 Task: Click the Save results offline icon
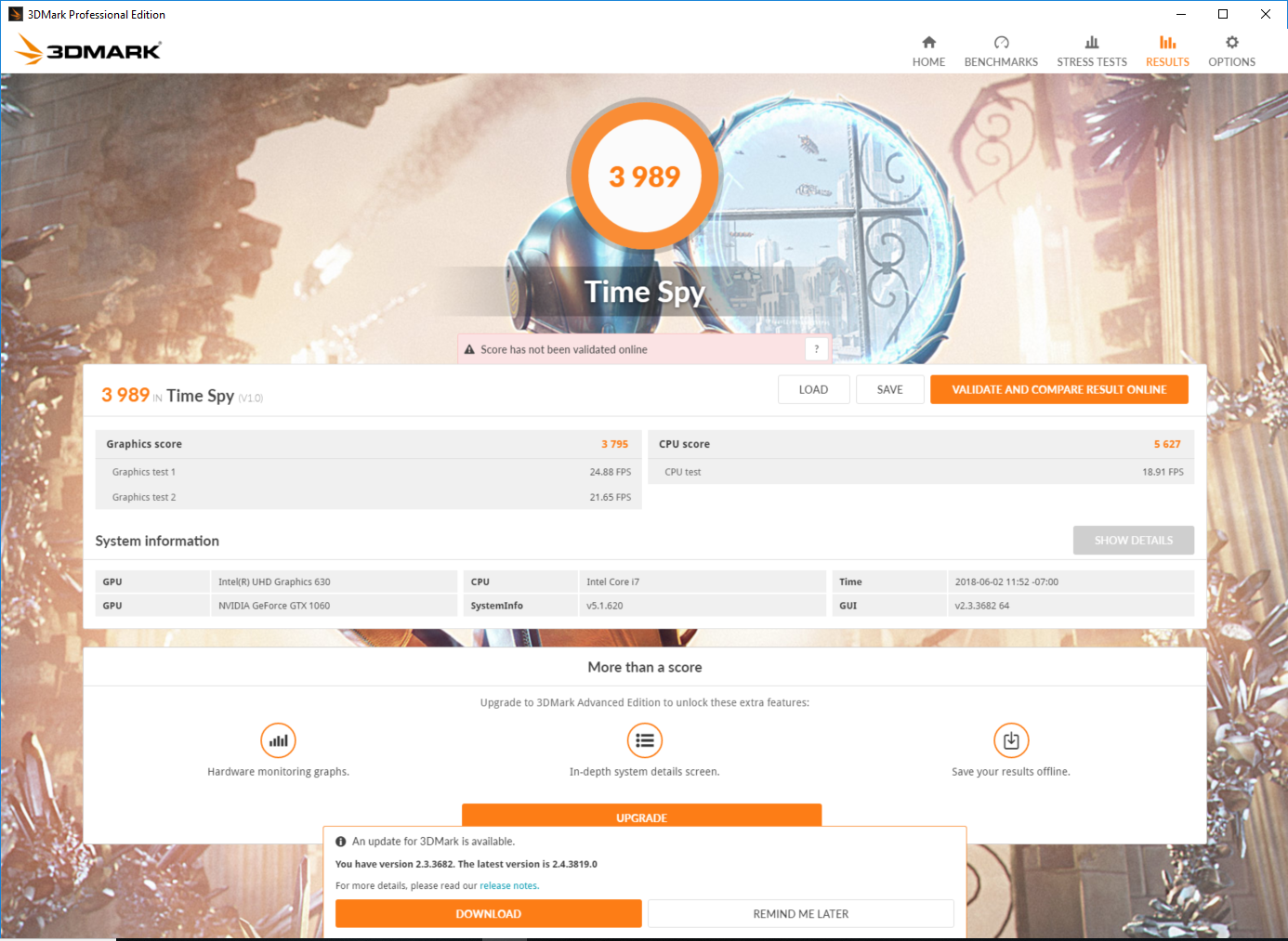[x=1011, y=740]
